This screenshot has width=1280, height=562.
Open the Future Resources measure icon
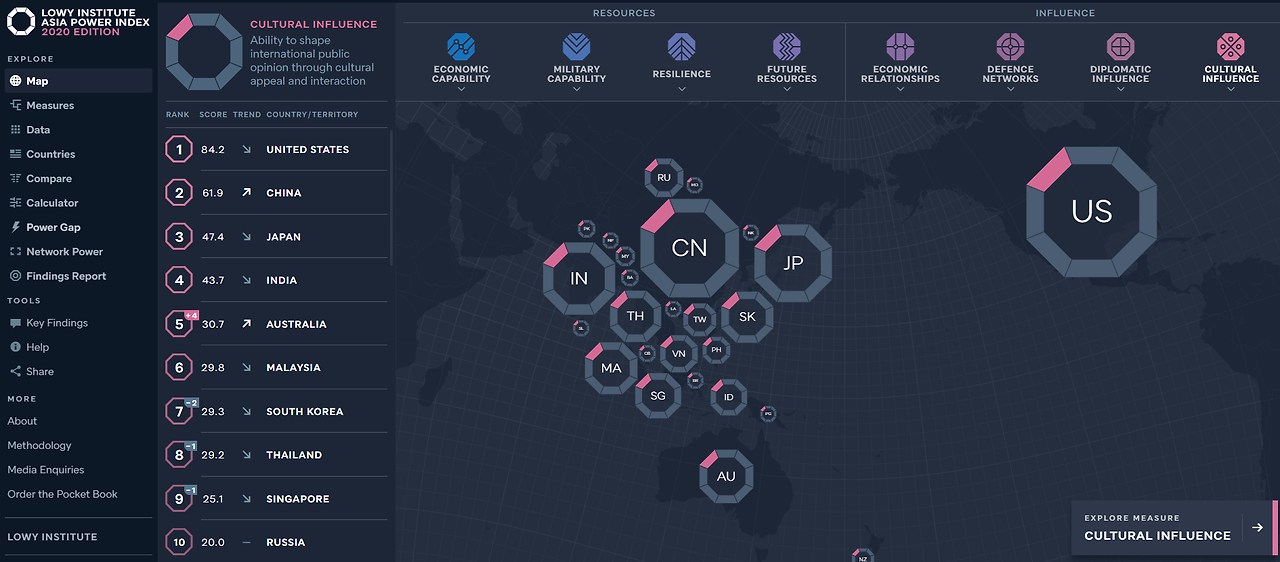pos(787,46)
